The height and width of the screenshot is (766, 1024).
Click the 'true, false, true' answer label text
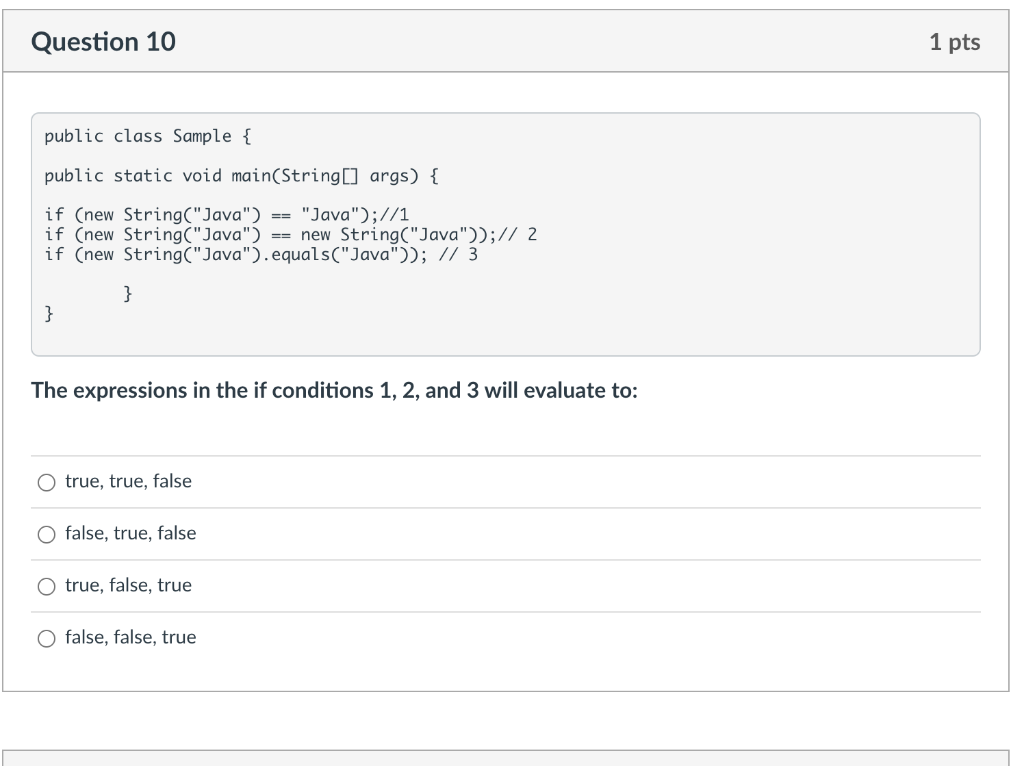[x=128, y=586]
